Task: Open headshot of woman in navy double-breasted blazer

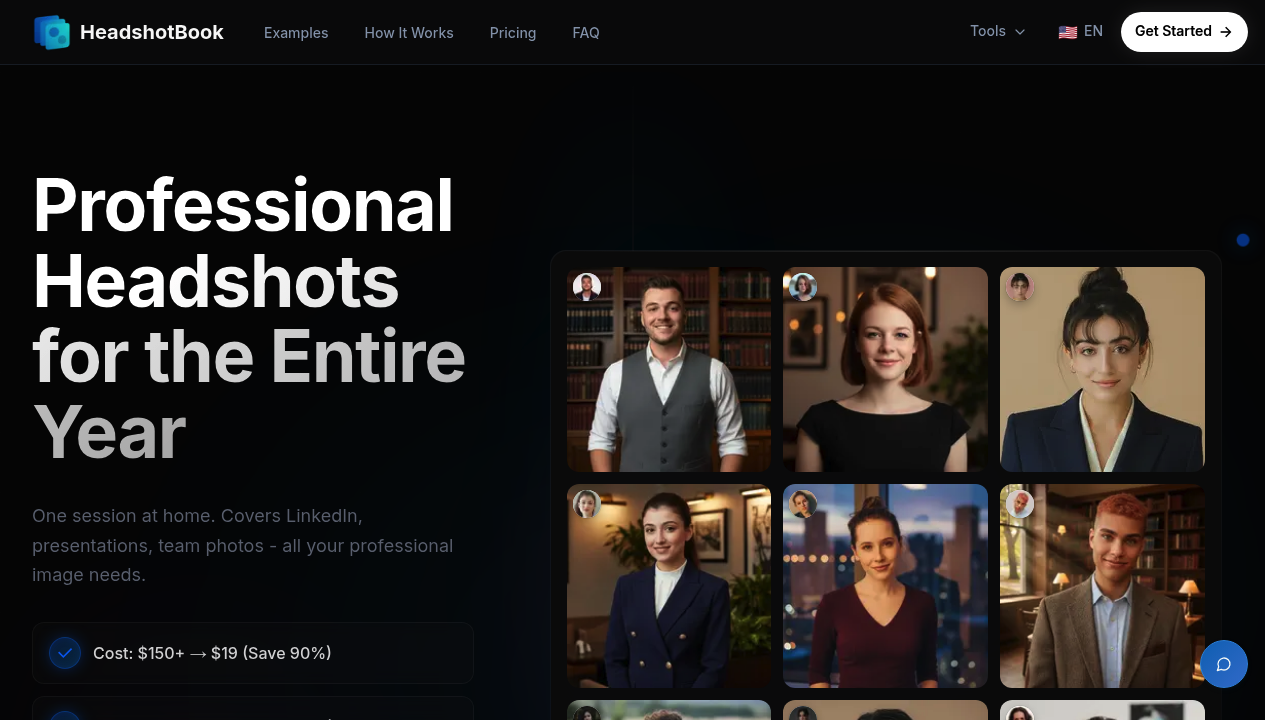Action: point(669,586)
